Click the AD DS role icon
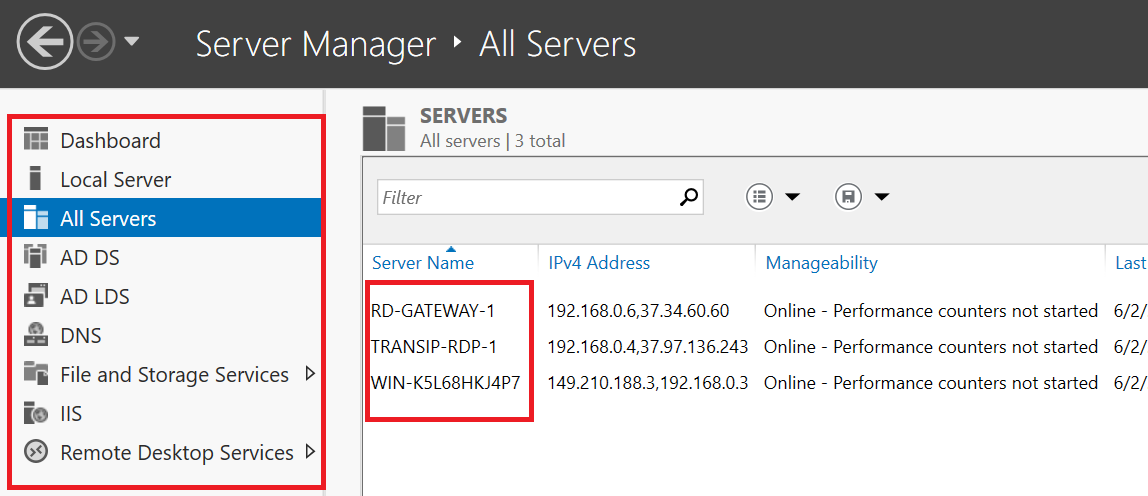 coord(36,257)
